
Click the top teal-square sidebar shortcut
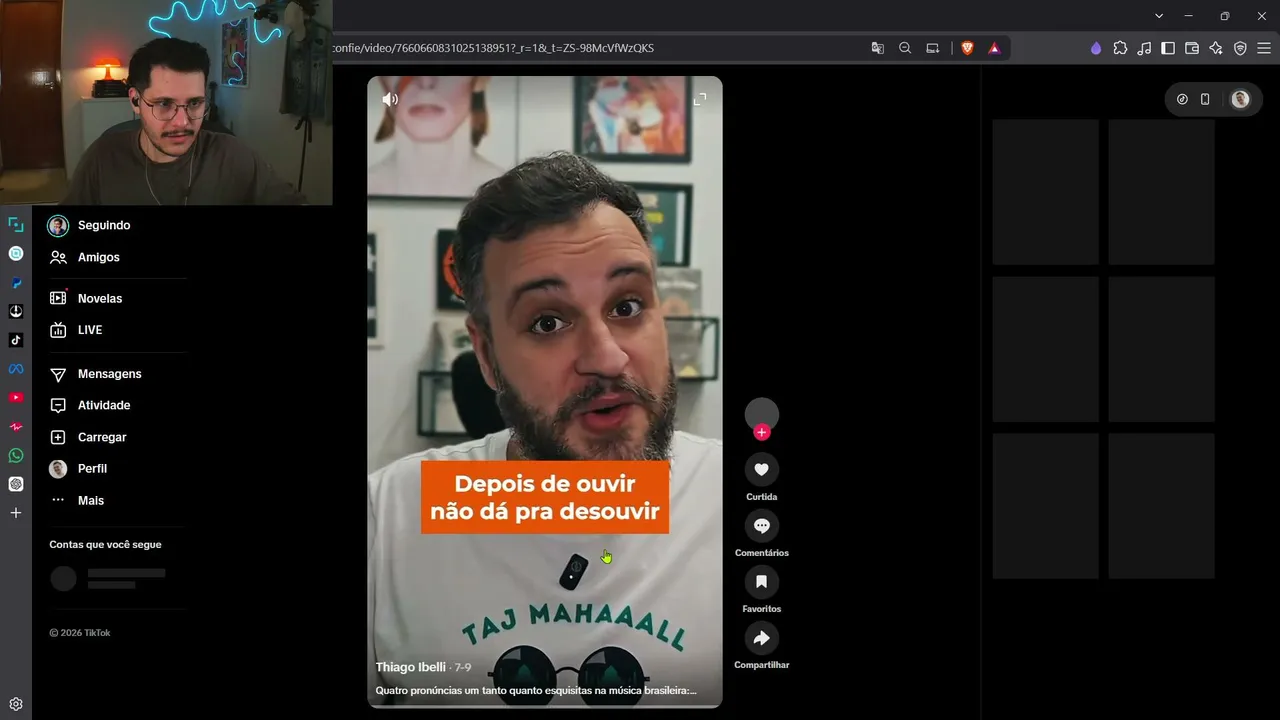pyautogui.click(x=16, y=225)
